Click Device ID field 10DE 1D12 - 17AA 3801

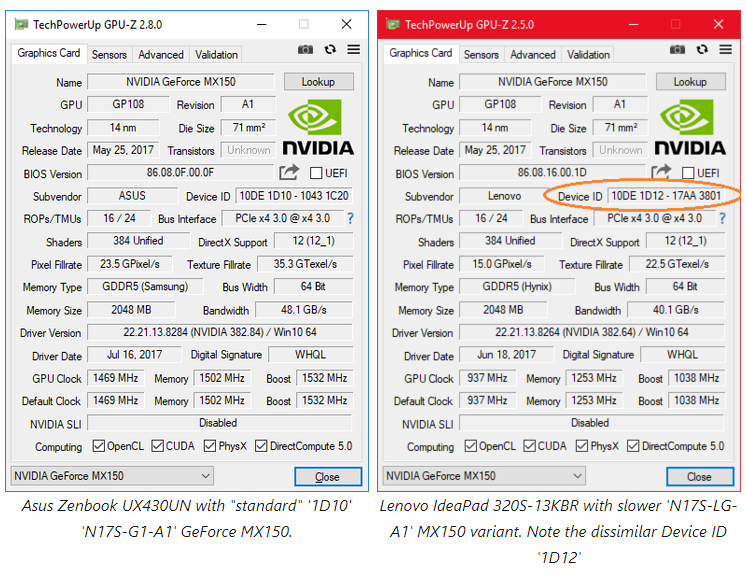tap(666, 196)
